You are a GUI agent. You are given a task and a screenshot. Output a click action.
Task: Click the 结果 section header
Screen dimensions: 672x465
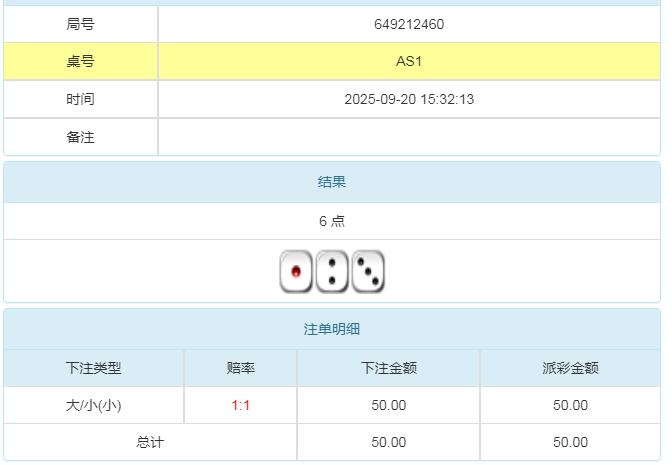(332, 182)
